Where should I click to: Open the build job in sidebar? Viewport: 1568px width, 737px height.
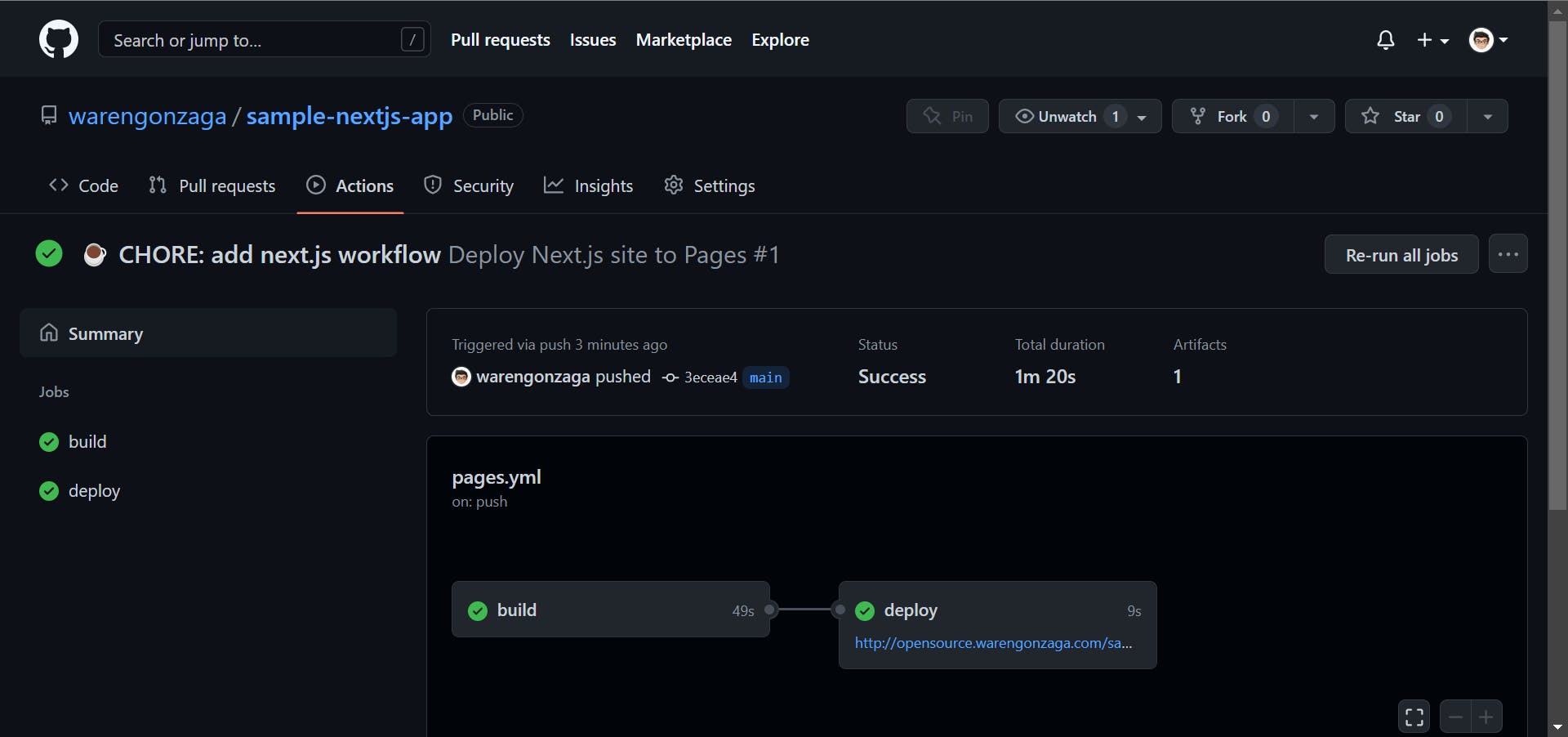(x=87, y=441)
